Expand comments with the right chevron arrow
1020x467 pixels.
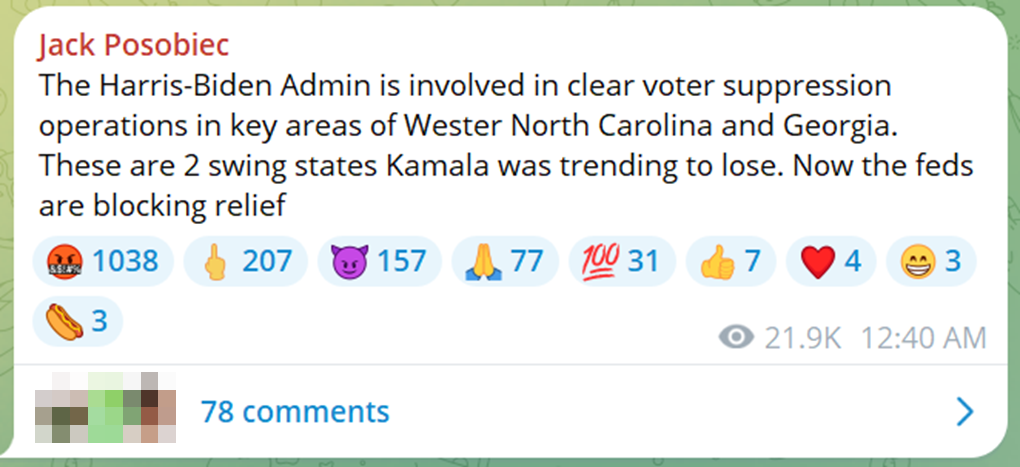coord(966,412)
